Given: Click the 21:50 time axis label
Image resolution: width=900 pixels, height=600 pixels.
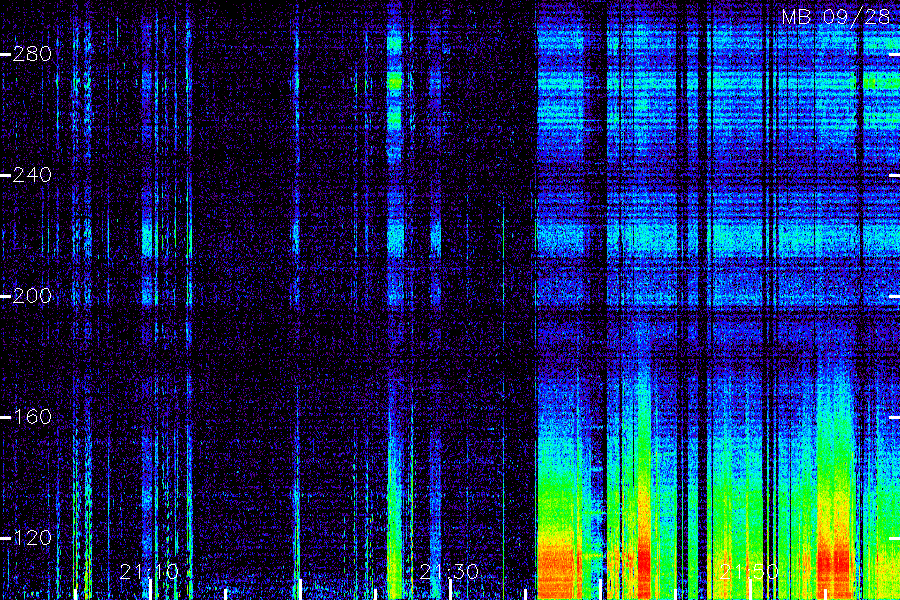Looking at the screenshot, I should coord(749,571).
